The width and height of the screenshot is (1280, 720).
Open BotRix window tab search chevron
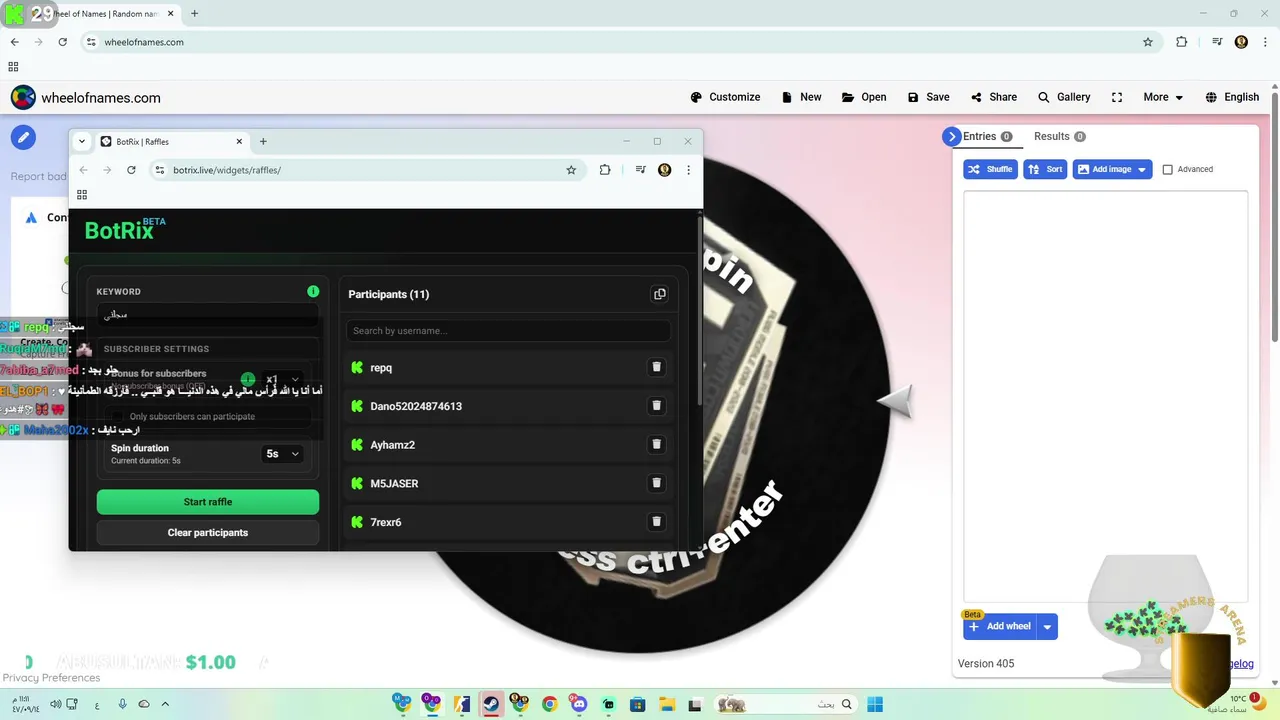82,141
